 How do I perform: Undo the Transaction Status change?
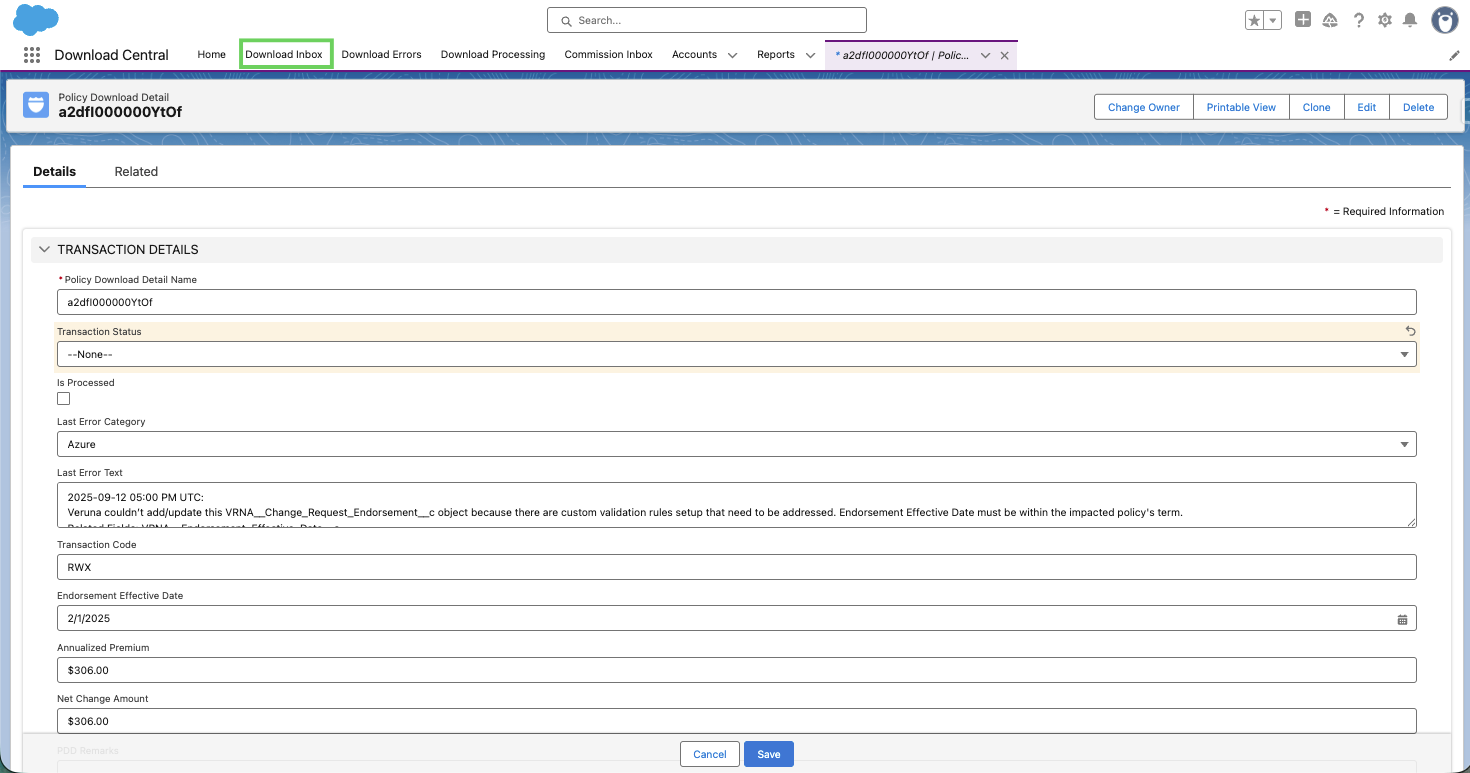pyautogui.click(x=1410, y=331)
